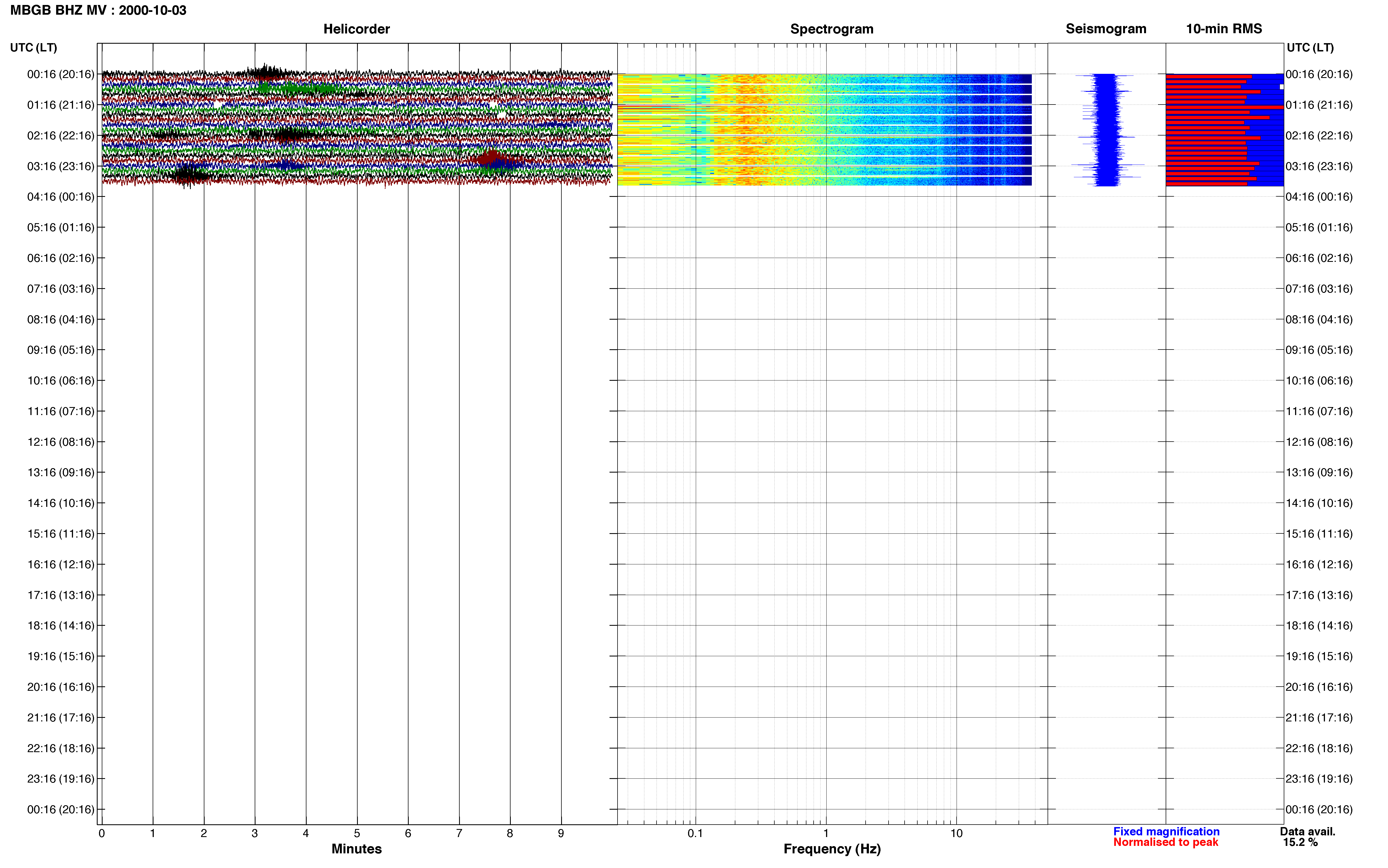Click the right 'UTC (LT)' axis label
1388x868 pixels.
click(1310, 48)
